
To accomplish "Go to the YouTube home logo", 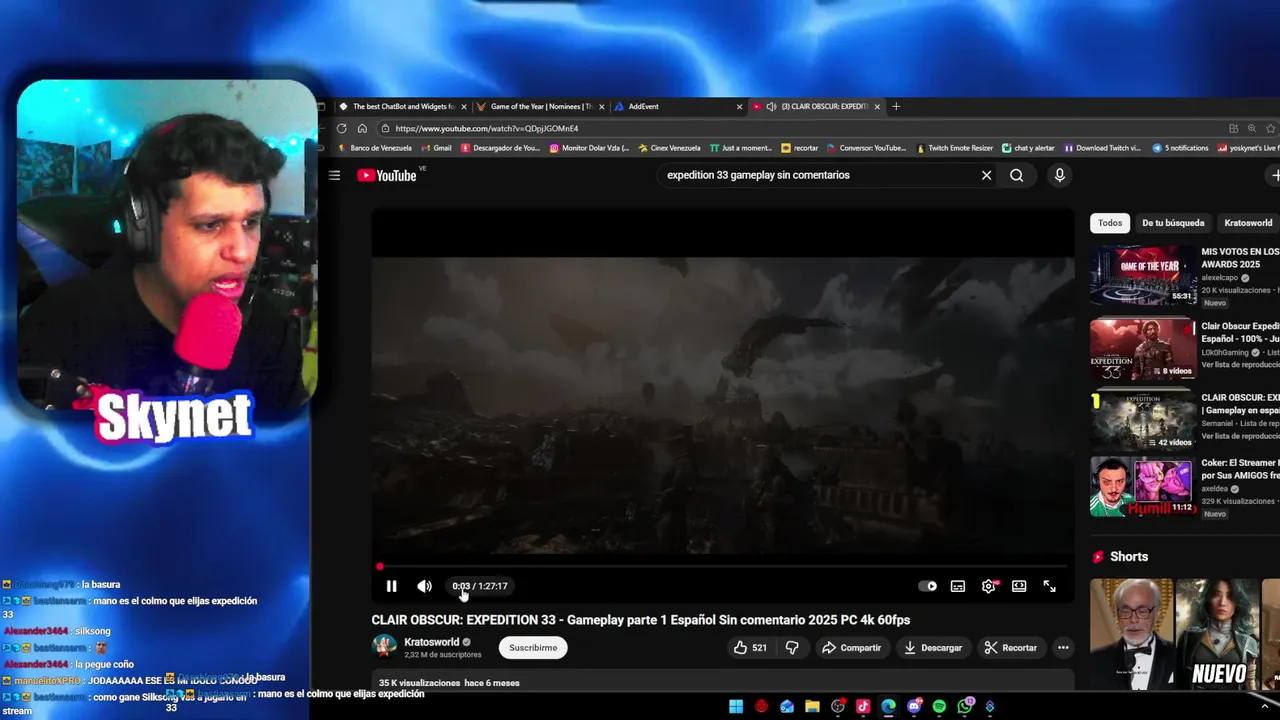I will click(387, 175).
